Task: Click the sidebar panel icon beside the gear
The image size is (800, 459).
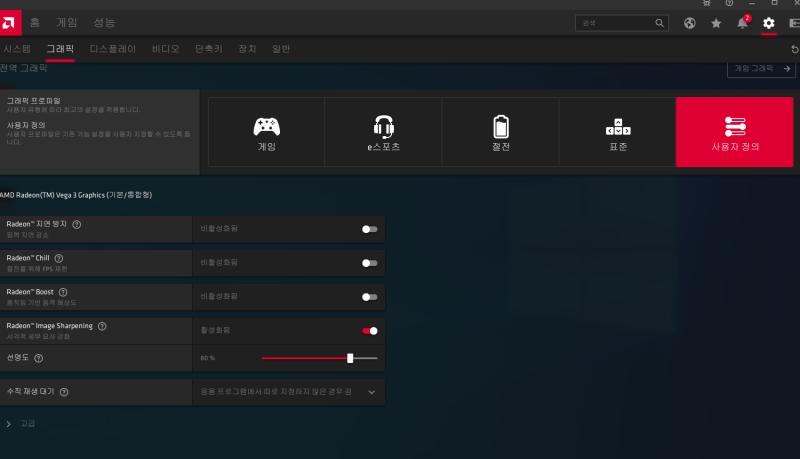Action: click(794, 23)
